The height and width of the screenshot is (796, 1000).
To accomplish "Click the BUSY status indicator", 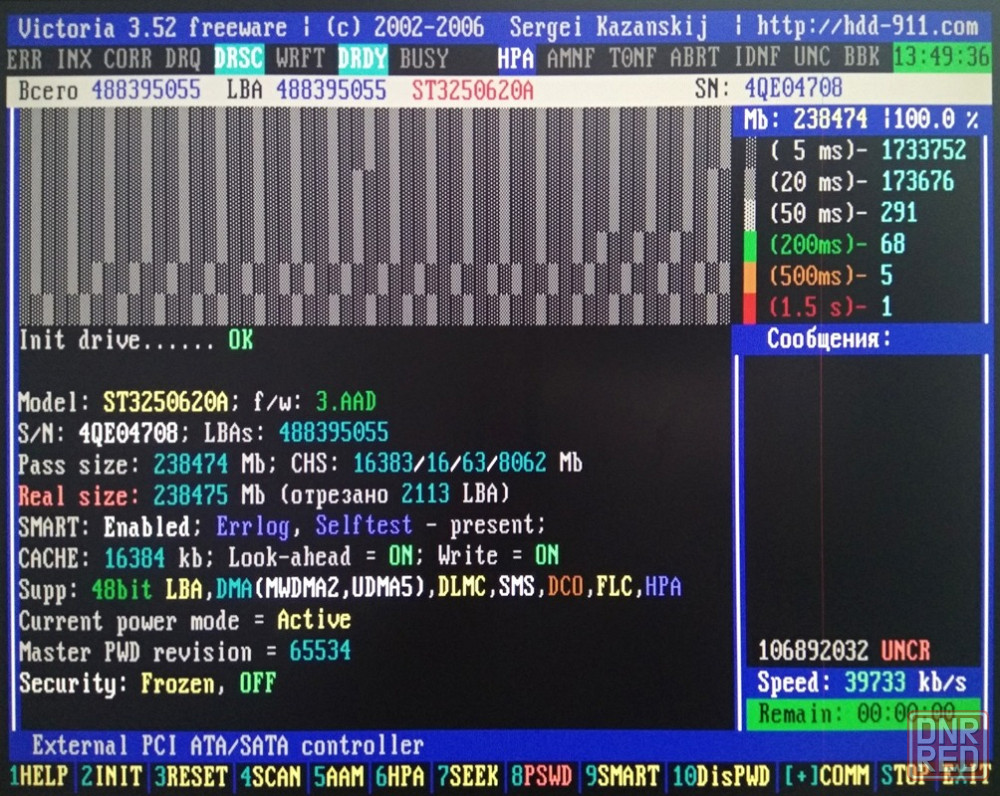I will tap(424, 59).
